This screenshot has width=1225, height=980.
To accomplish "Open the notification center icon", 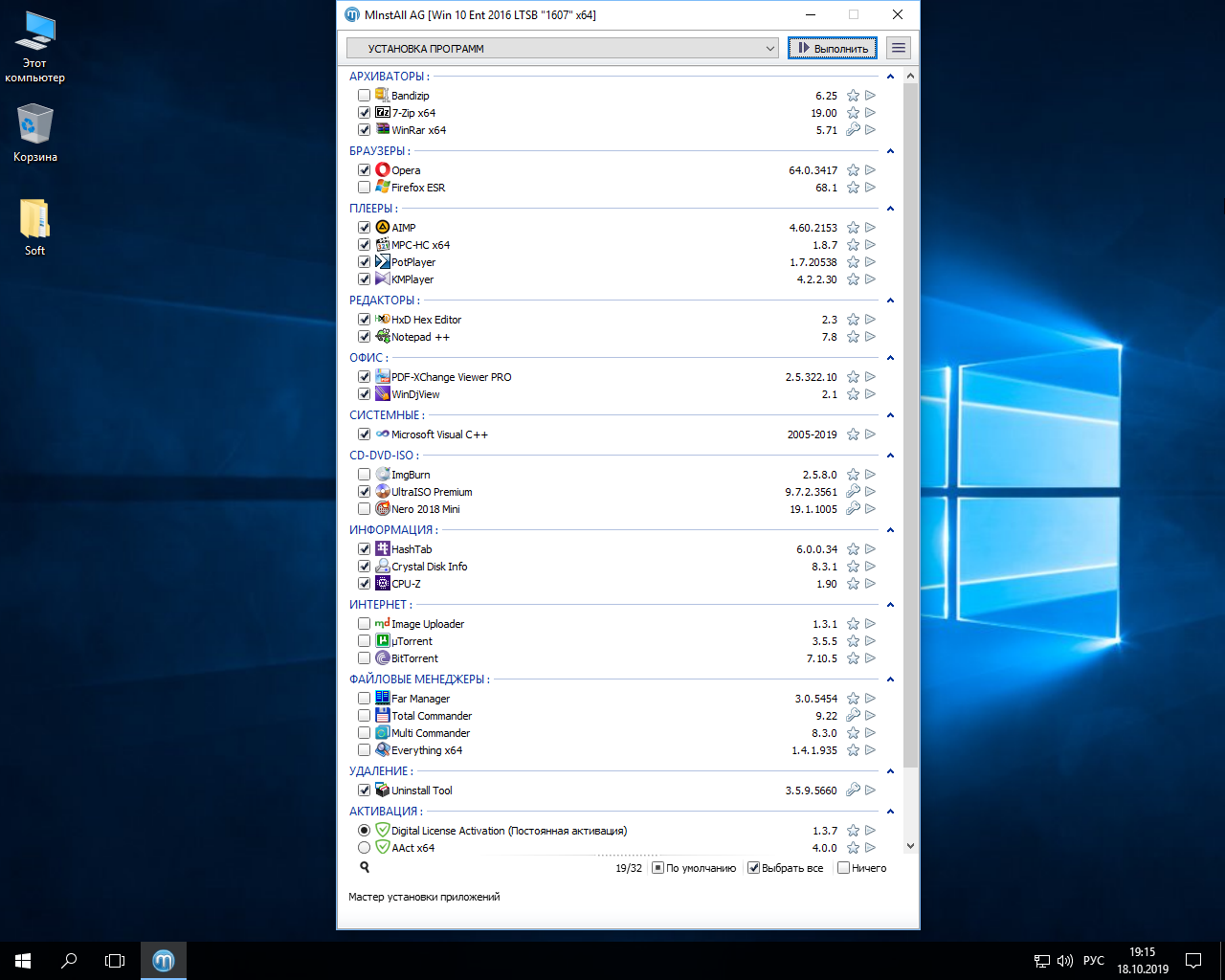I will [1193, 961].
